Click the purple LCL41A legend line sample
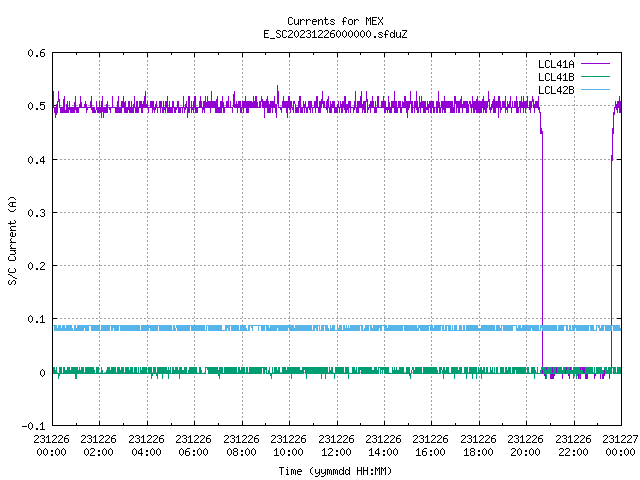 coord(595,64)
